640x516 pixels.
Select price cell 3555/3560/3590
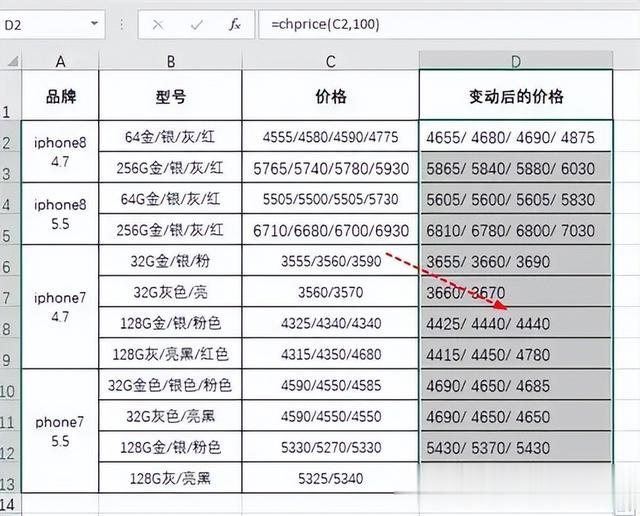coord(331,260)
